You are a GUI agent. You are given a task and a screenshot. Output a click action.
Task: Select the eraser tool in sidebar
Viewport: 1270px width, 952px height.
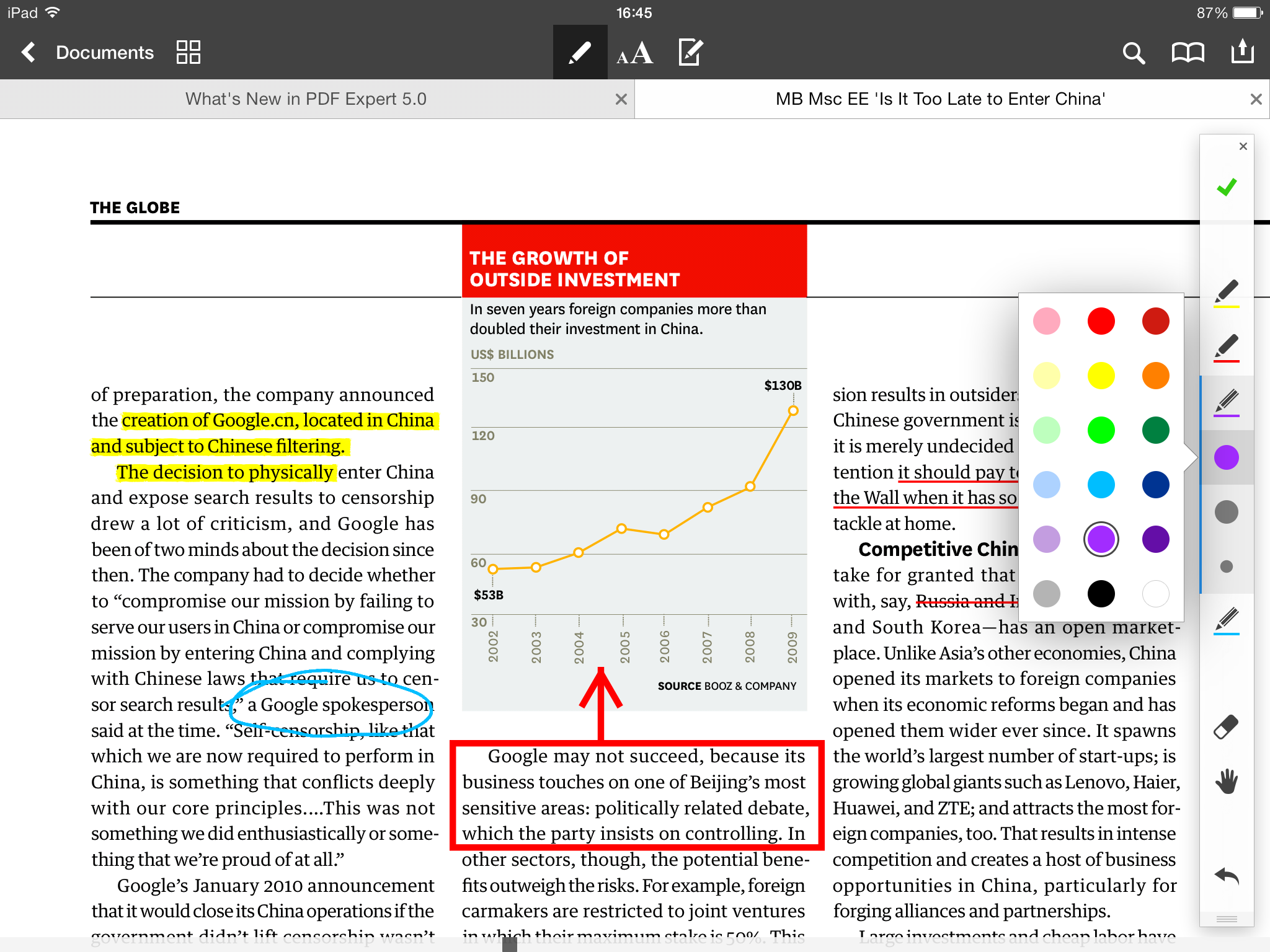point(1226,727)
